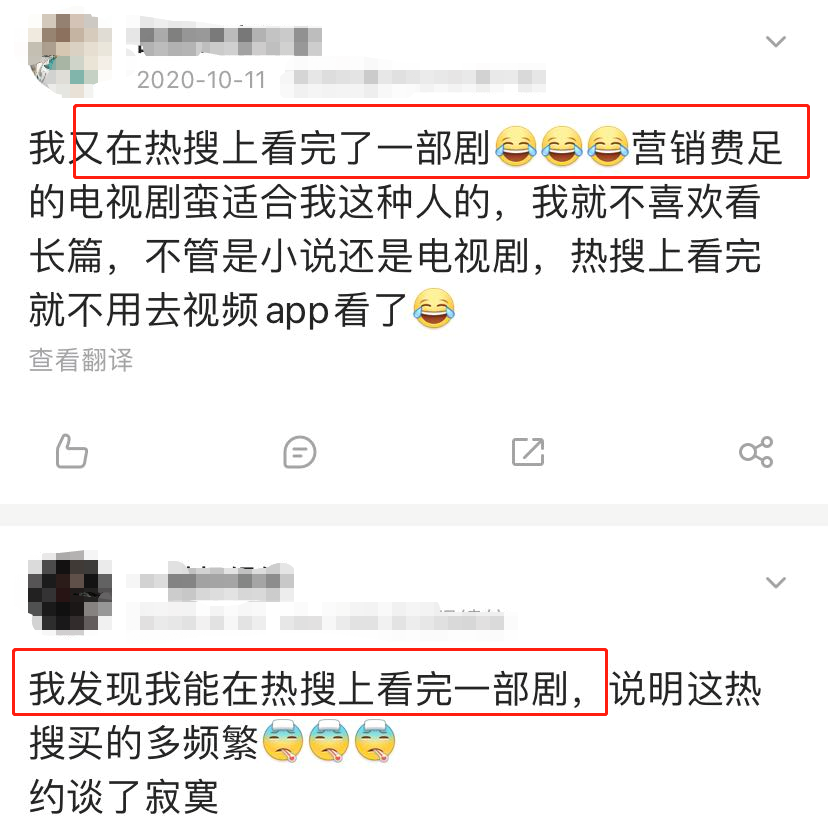Screen dimensions: 828x827
Task: Tap the 查看翻译 link
Action: 81,360
